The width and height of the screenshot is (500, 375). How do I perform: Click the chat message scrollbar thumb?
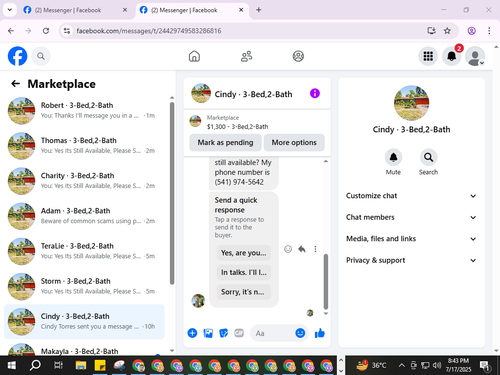[x=326, y=282]
